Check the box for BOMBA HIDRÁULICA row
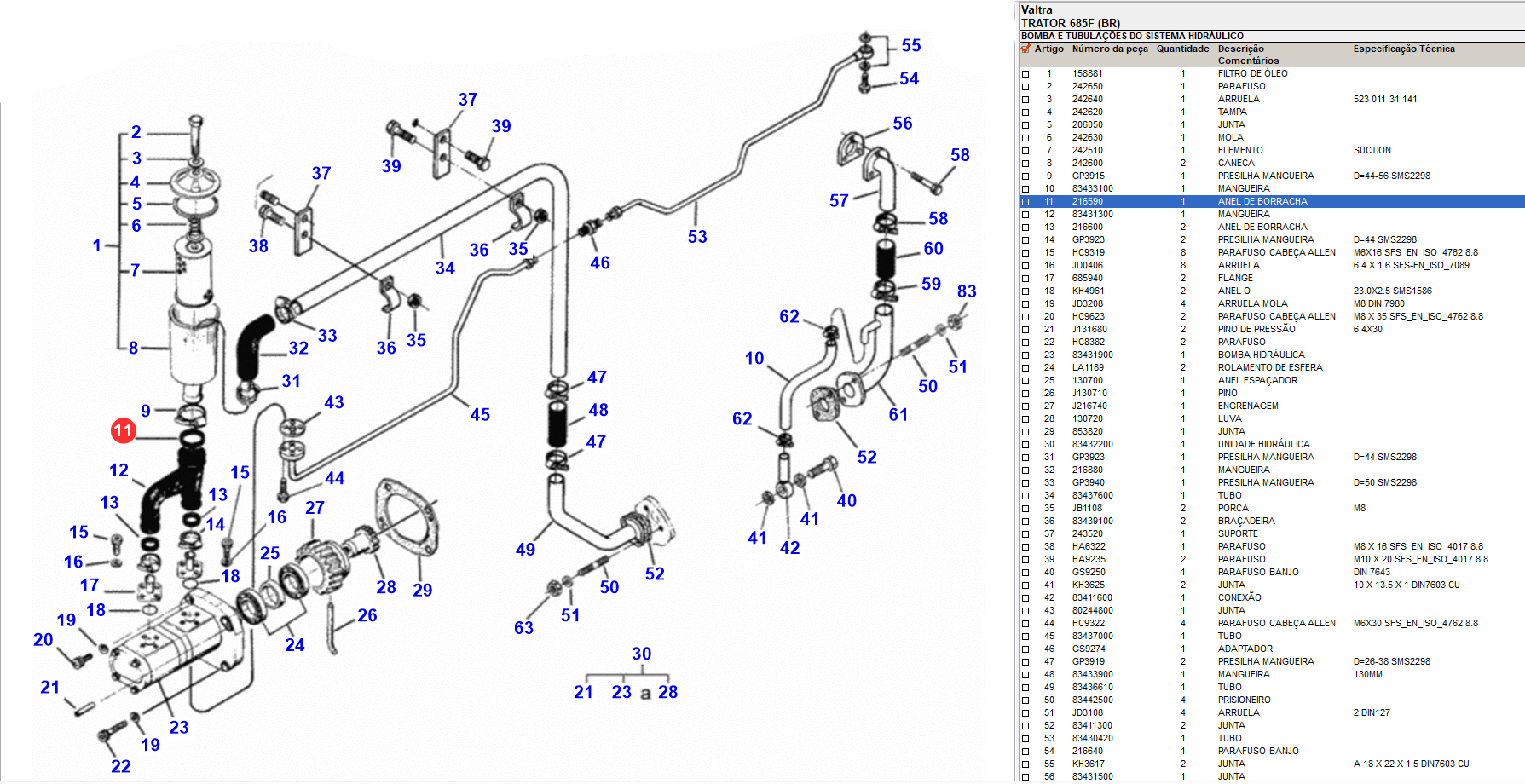This screenshot has width=1525, height=784. [1025, 355]
